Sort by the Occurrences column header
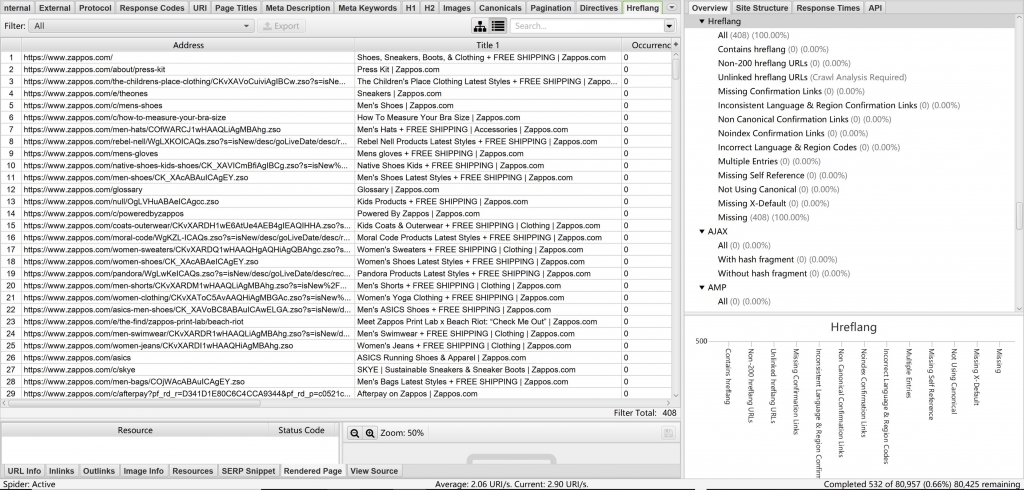 tap(647, 45)
